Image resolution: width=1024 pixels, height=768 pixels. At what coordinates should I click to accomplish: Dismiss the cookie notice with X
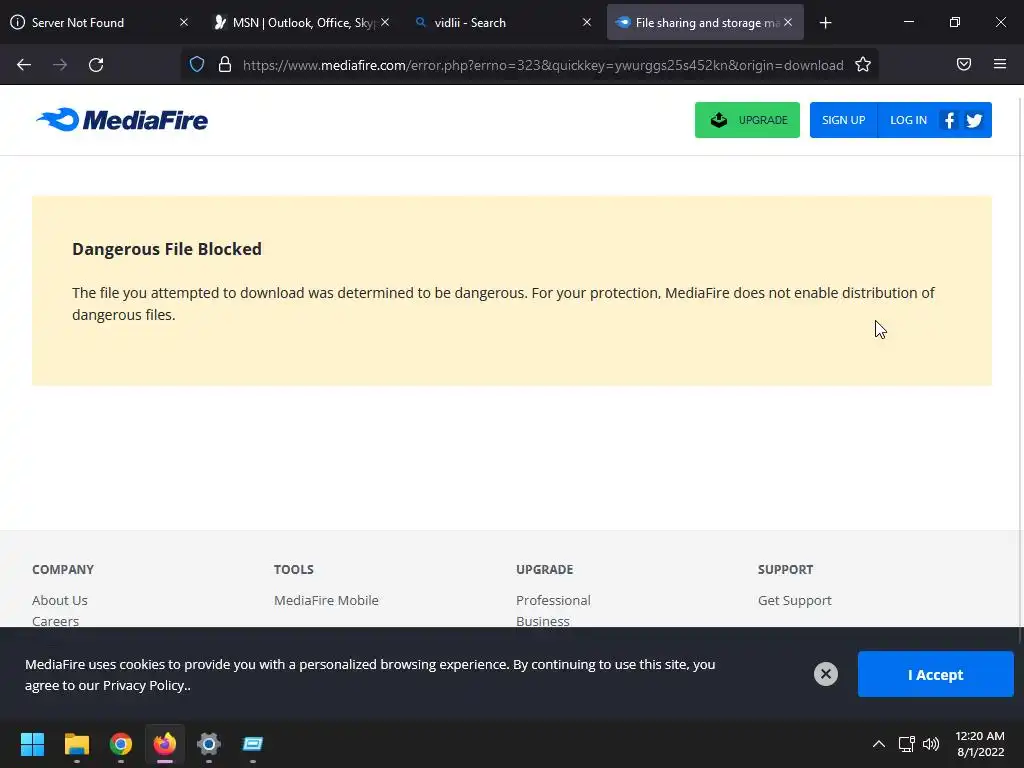[825, 674]
